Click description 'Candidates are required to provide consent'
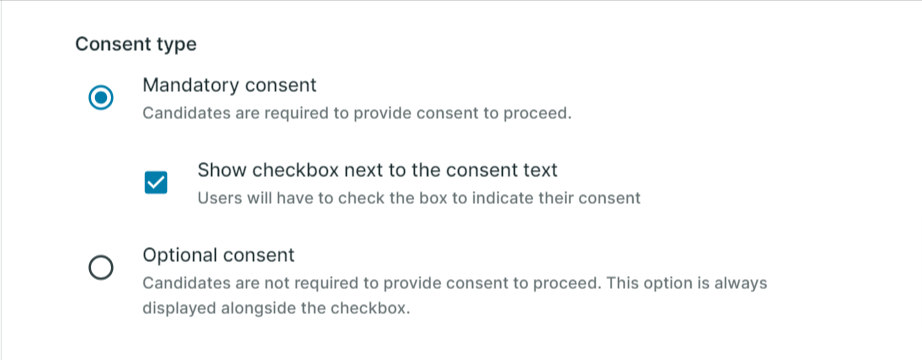922x360 pixels. click(x=357, y=113)
